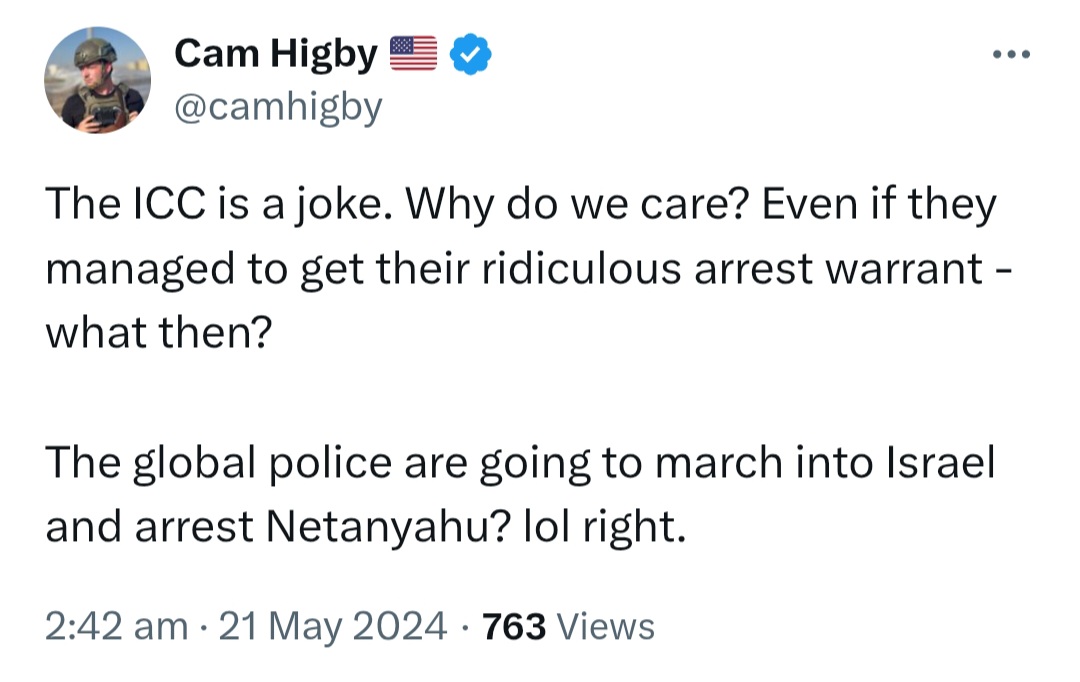
Task: Click the Views label
Action: [x=605, y=626]
